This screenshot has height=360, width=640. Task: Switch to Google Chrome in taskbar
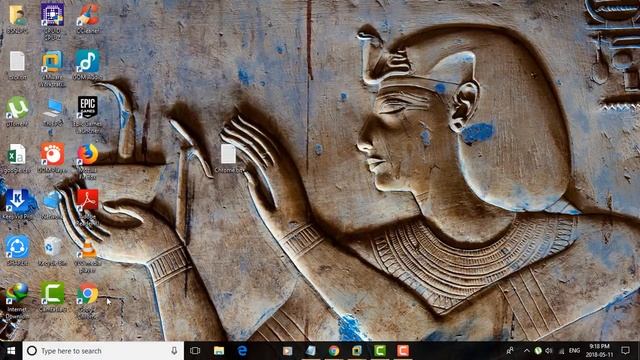click(334, 351)
